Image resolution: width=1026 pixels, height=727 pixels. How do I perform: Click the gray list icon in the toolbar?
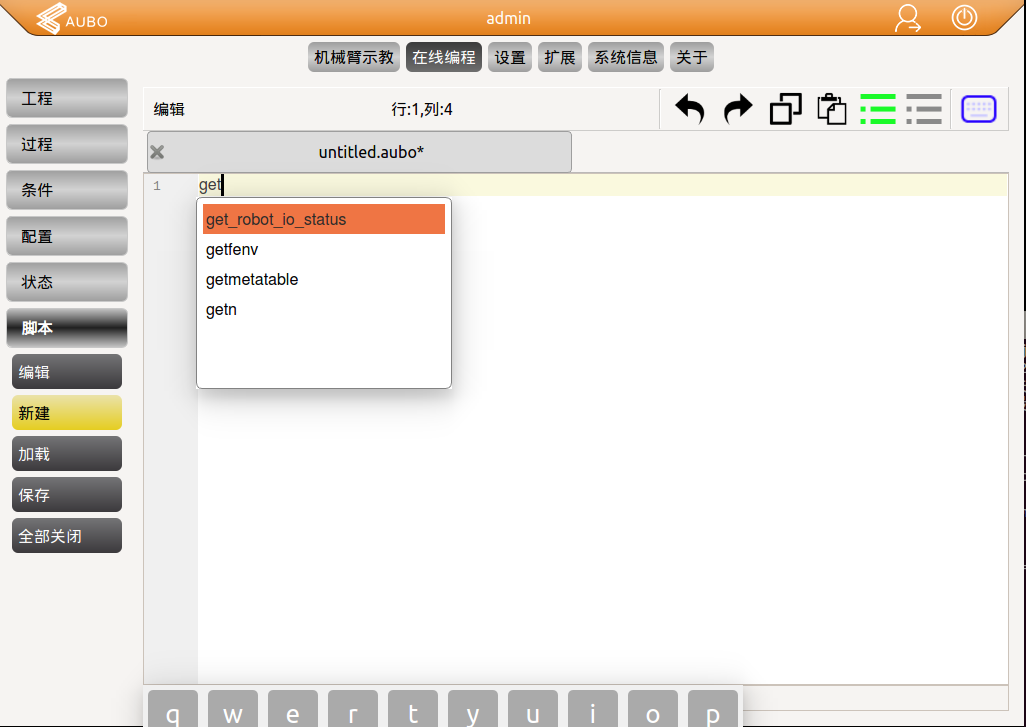pyautogui.click(x=924, y=109)
